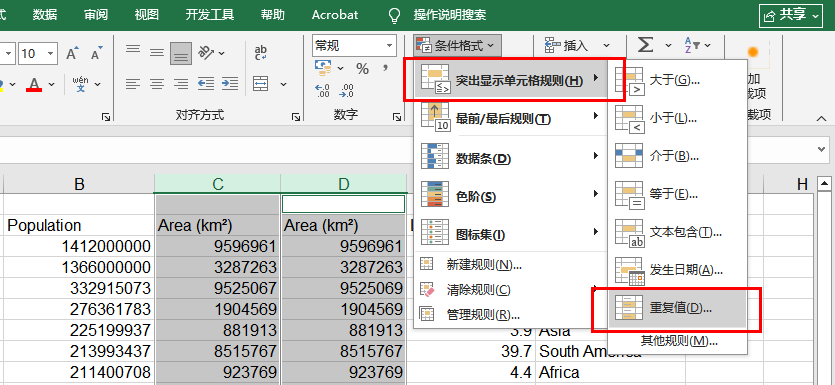Viewport: 835px width, 385px height.
Task: Open the 常规 number format dropdown
Action: click(x=390, y=46)
